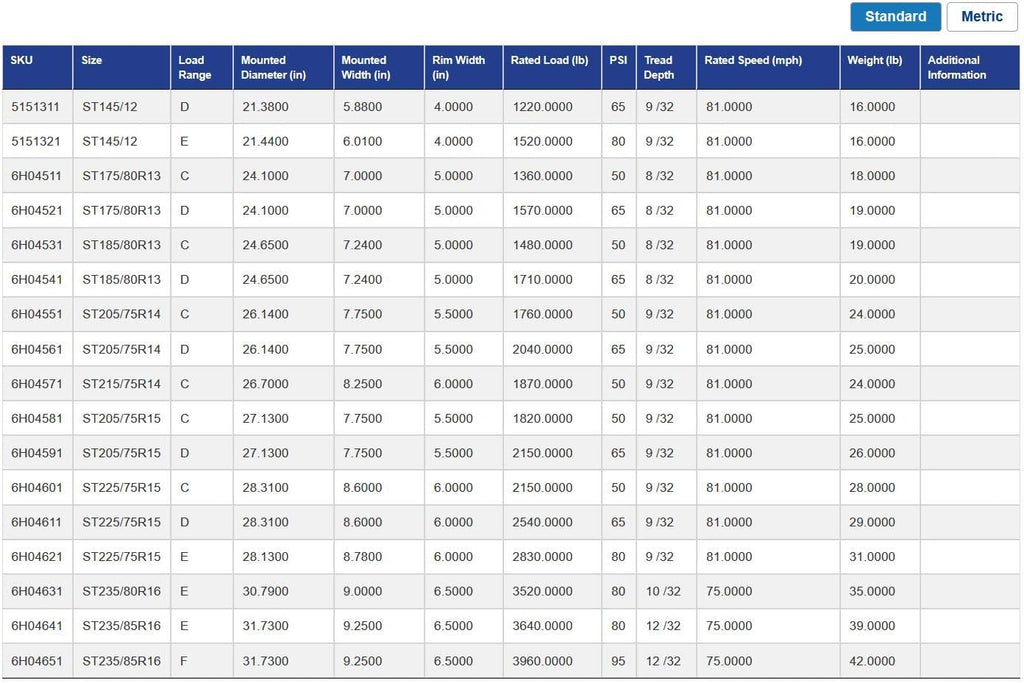Select SKU 6H04581 cell
This screenshot has width=1024, height=683.
coord(37,419)
